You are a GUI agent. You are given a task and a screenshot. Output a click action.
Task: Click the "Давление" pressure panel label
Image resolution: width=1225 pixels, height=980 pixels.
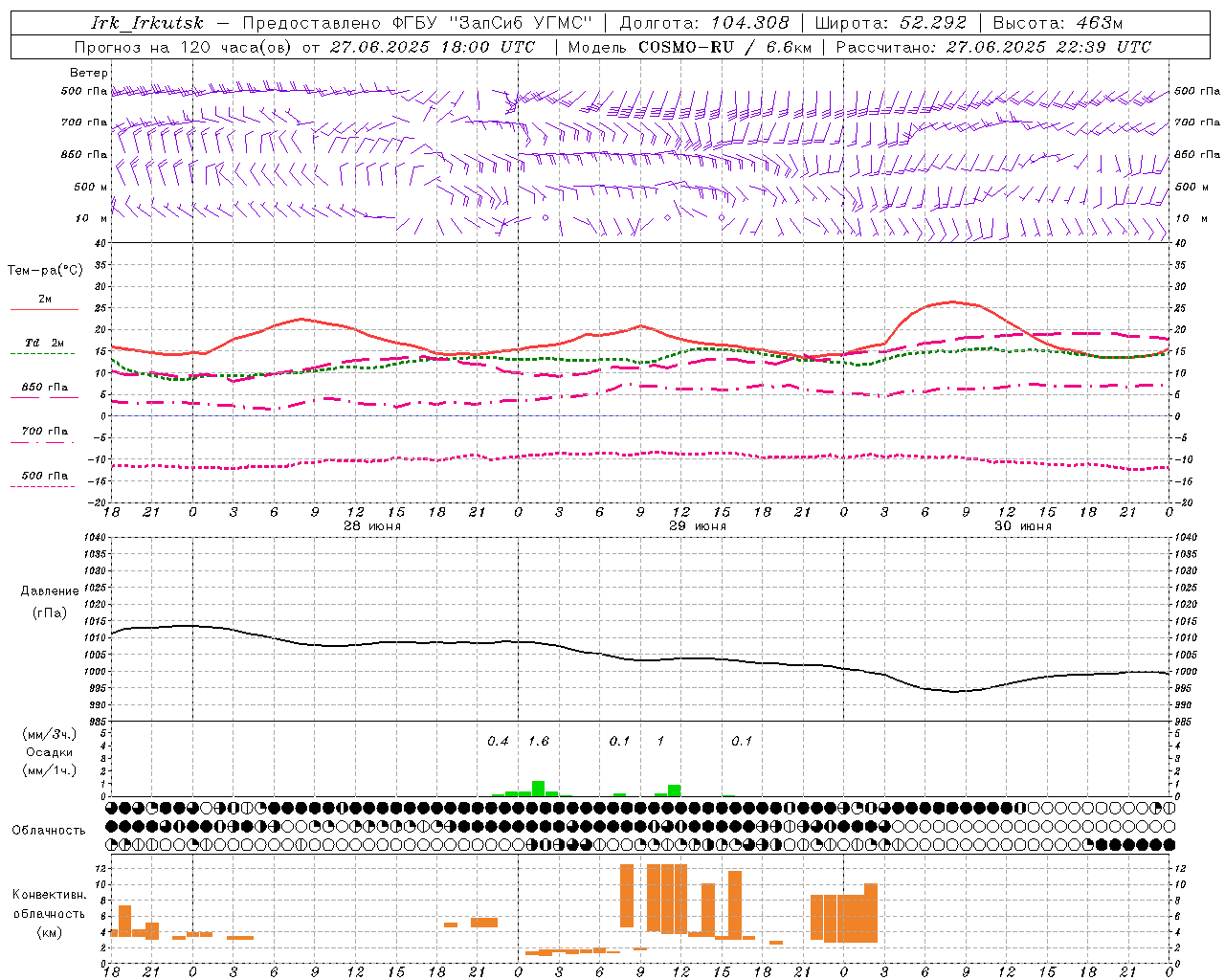pos(49,591)
